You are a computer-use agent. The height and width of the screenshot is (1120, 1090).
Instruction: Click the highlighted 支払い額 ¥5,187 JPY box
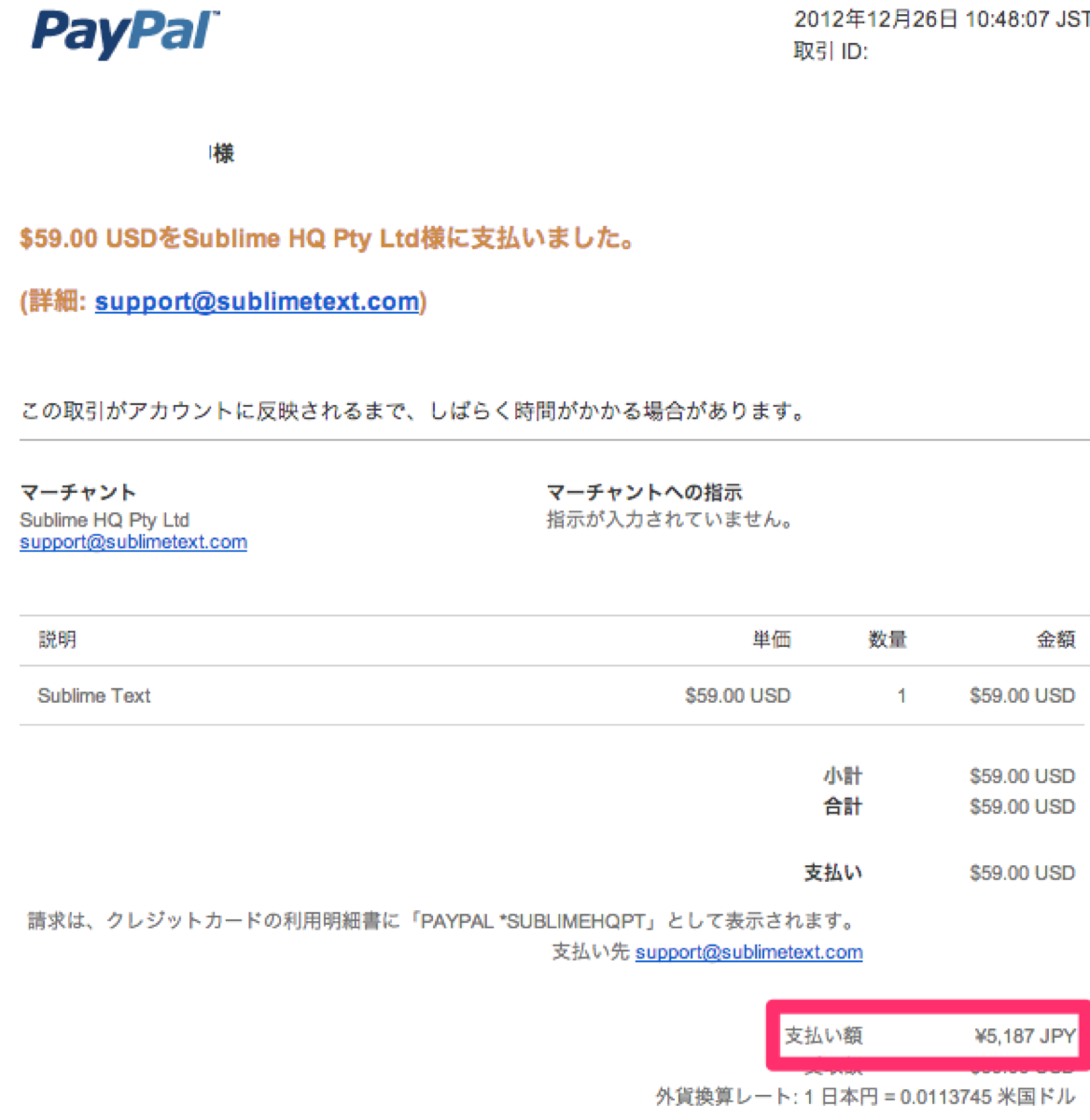[929, 1035]
